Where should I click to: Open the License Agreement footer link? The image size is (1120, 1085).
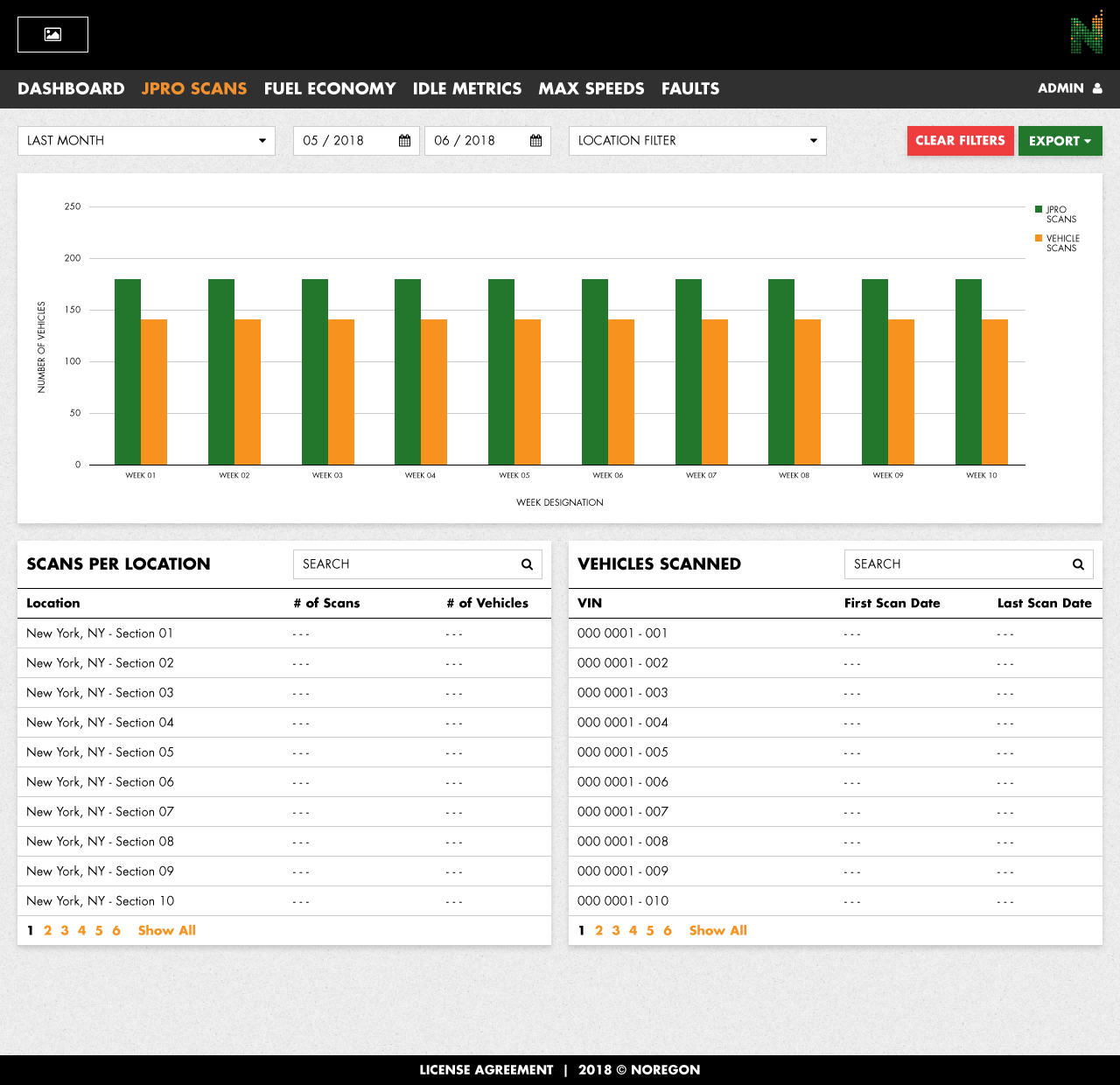(x=486, y=1069)
